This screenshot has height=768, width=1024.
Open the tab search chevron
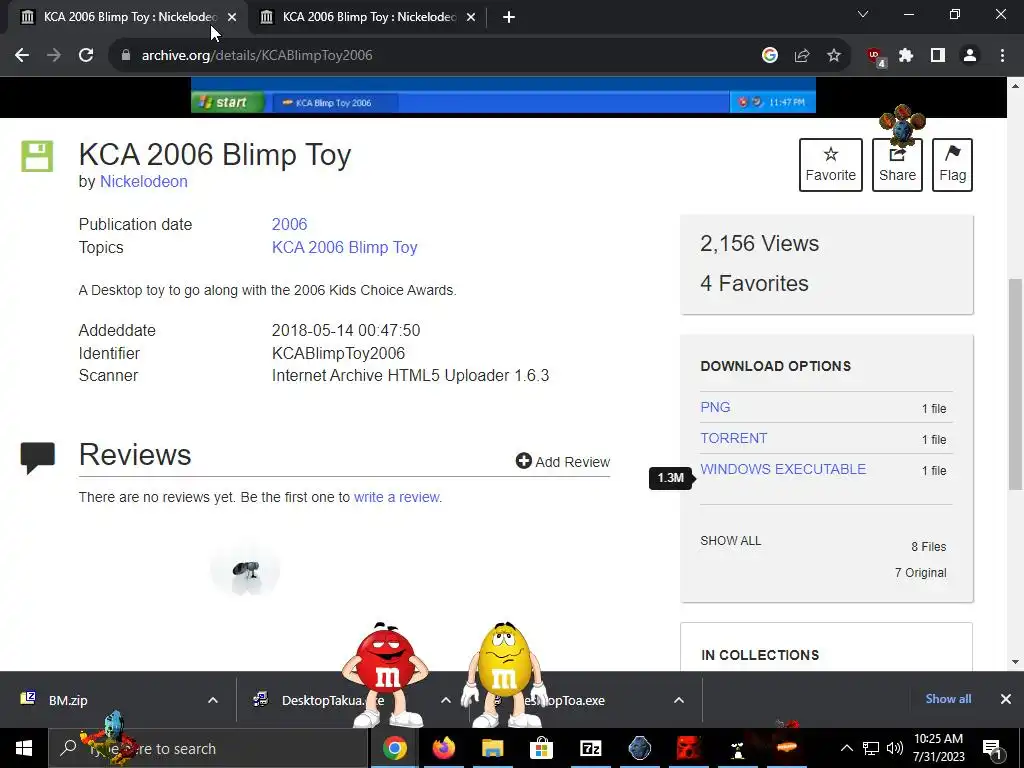[863, 14]
